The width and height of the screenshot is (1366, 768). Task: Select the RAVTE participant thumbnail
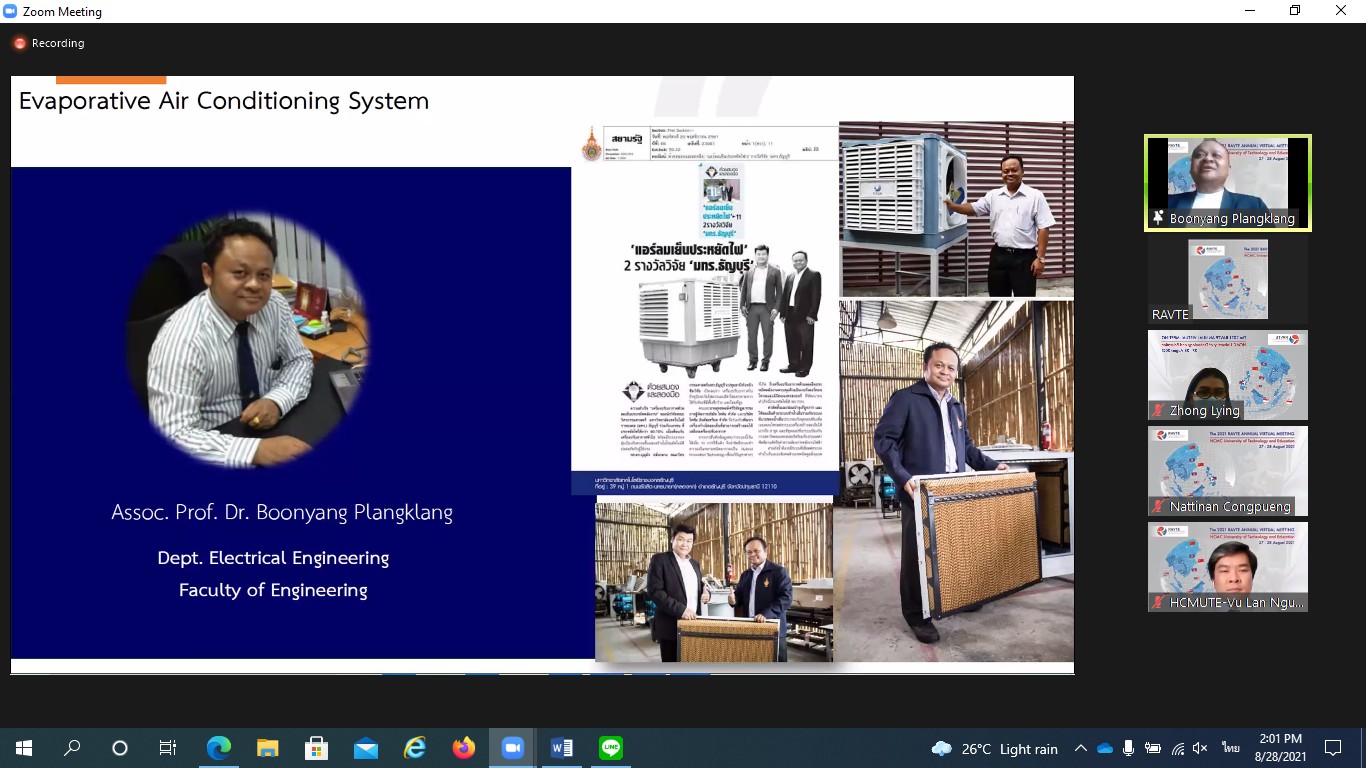(x=1228, y=279)
